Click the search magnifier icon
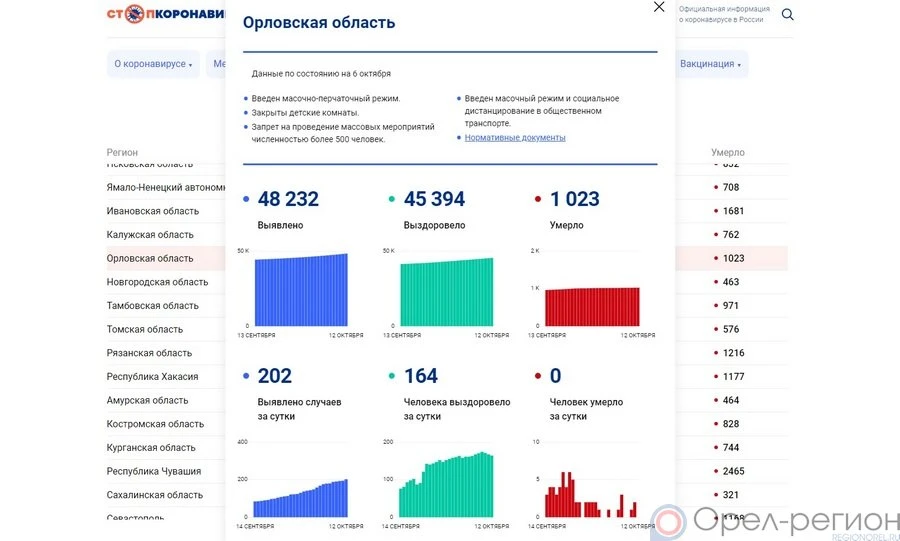900x541 pixels. pyautogui.click(x=788, y=15)
